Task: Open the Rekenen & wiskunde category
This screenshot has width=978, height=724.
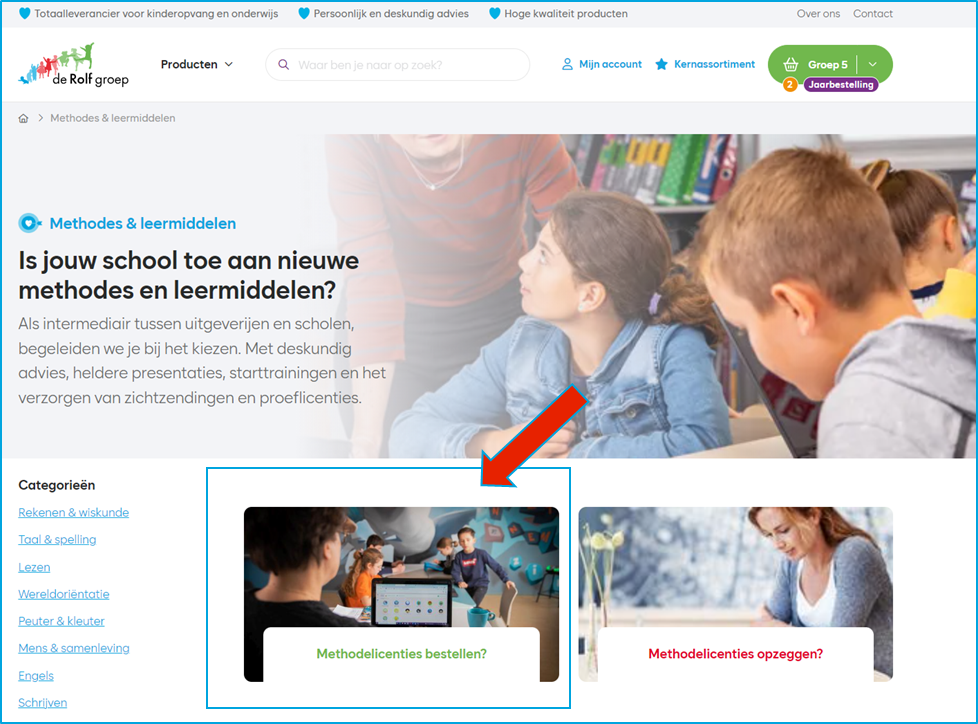Action: click(x=74, y=513)
